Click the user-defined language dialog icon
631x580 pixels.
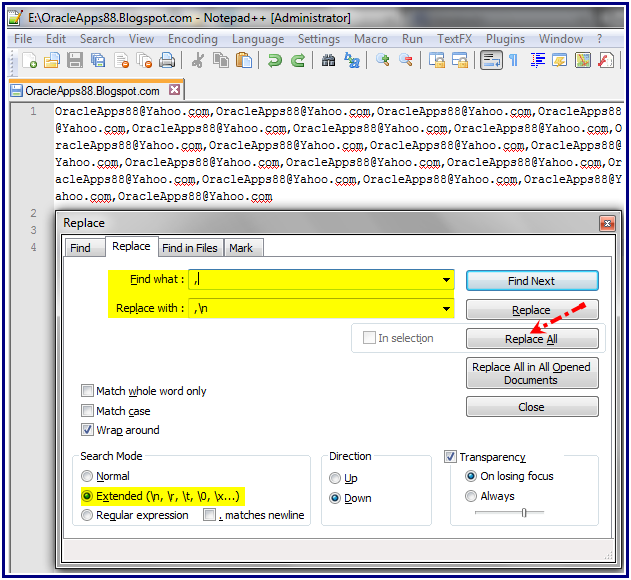(560, 60)
